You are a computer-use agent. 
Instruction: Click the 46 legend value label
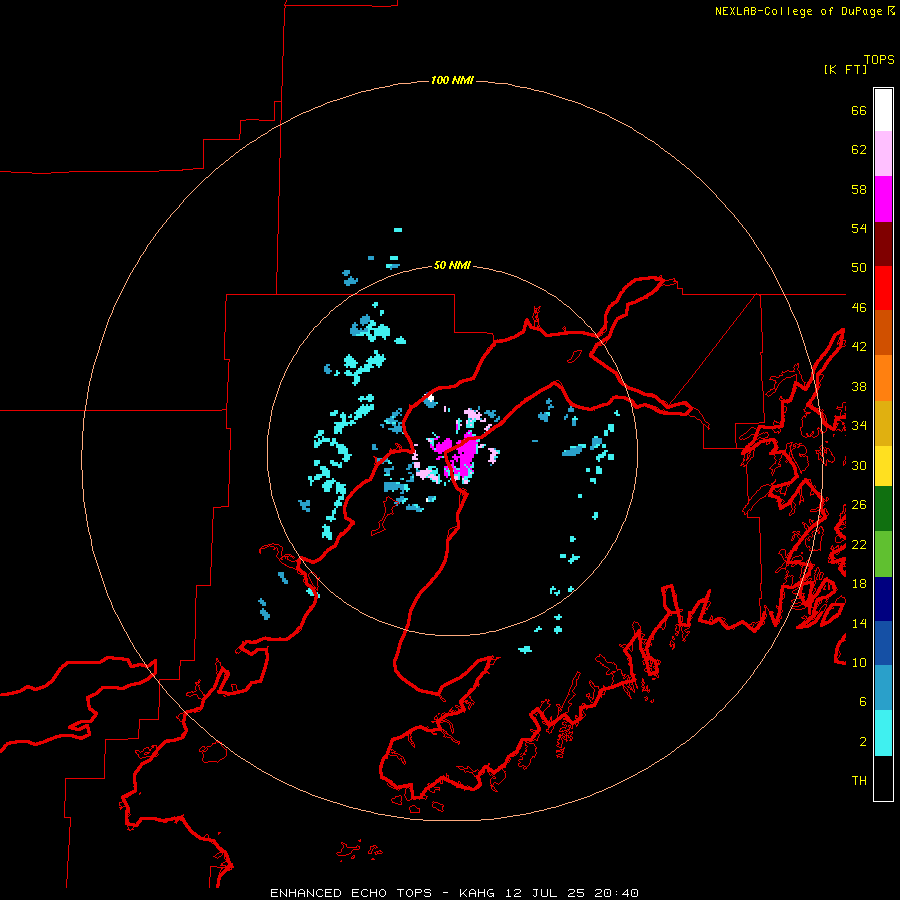pos(859,308)
